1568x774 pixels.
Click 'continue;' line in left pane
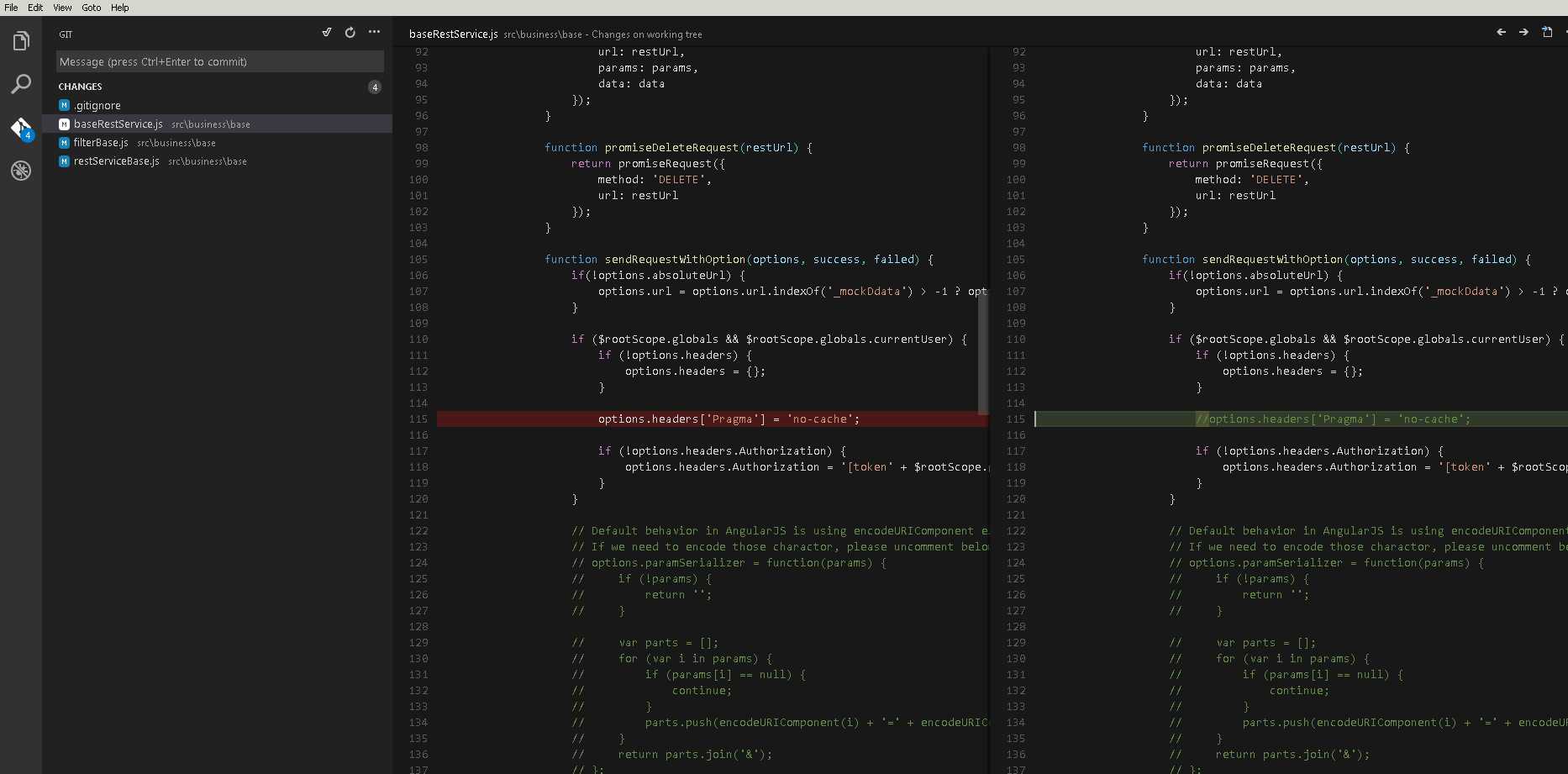[x=702, y=691]
